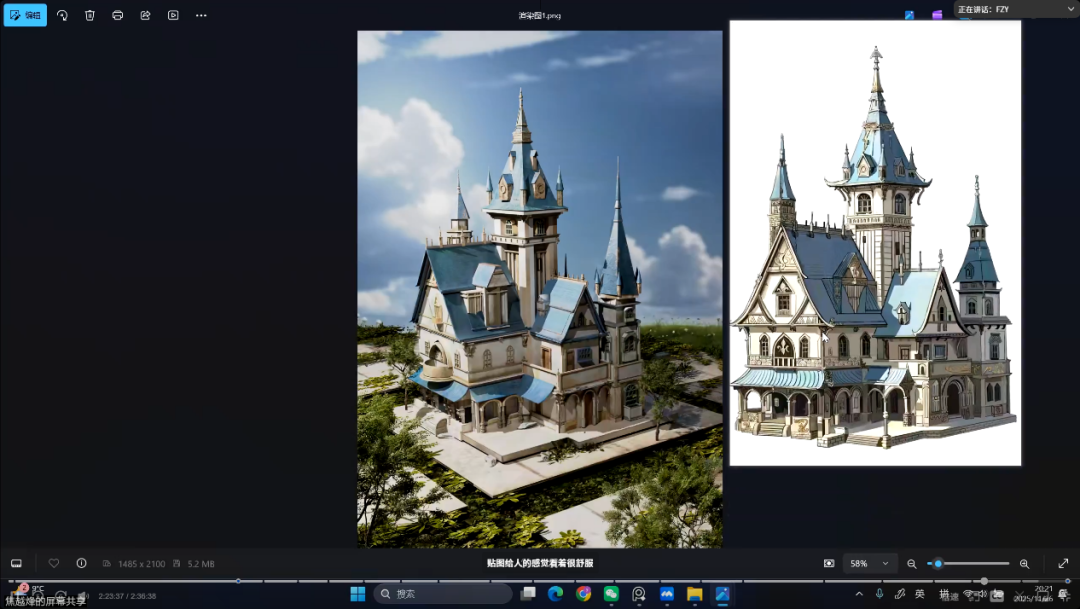The height and width of the screenshot is (609, 1080).
Task: Print the image via the printer icon
Action: (118, 15)
